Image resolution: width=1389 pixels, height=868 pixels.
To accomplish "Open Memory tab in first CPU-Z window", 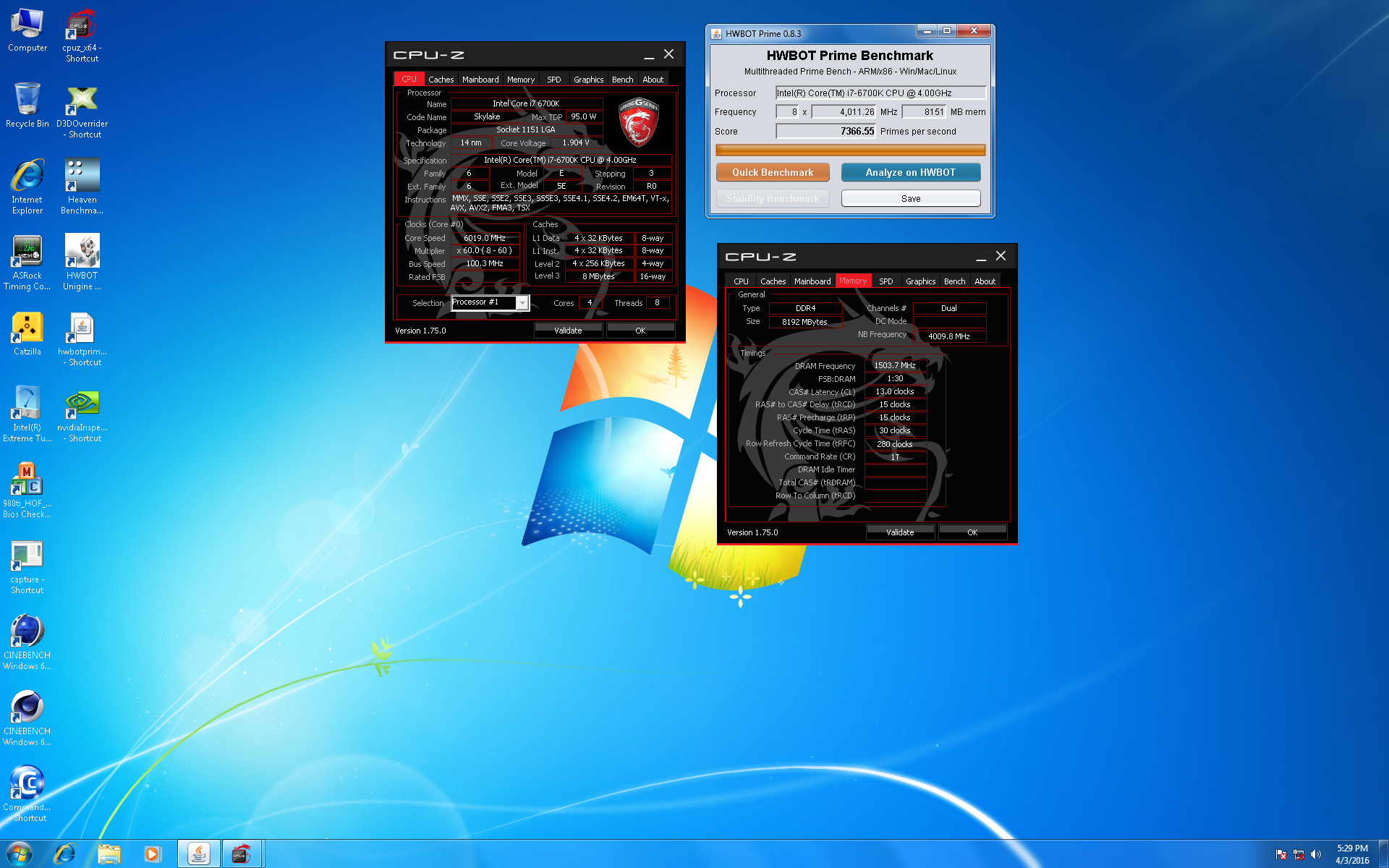I will 521,80.
